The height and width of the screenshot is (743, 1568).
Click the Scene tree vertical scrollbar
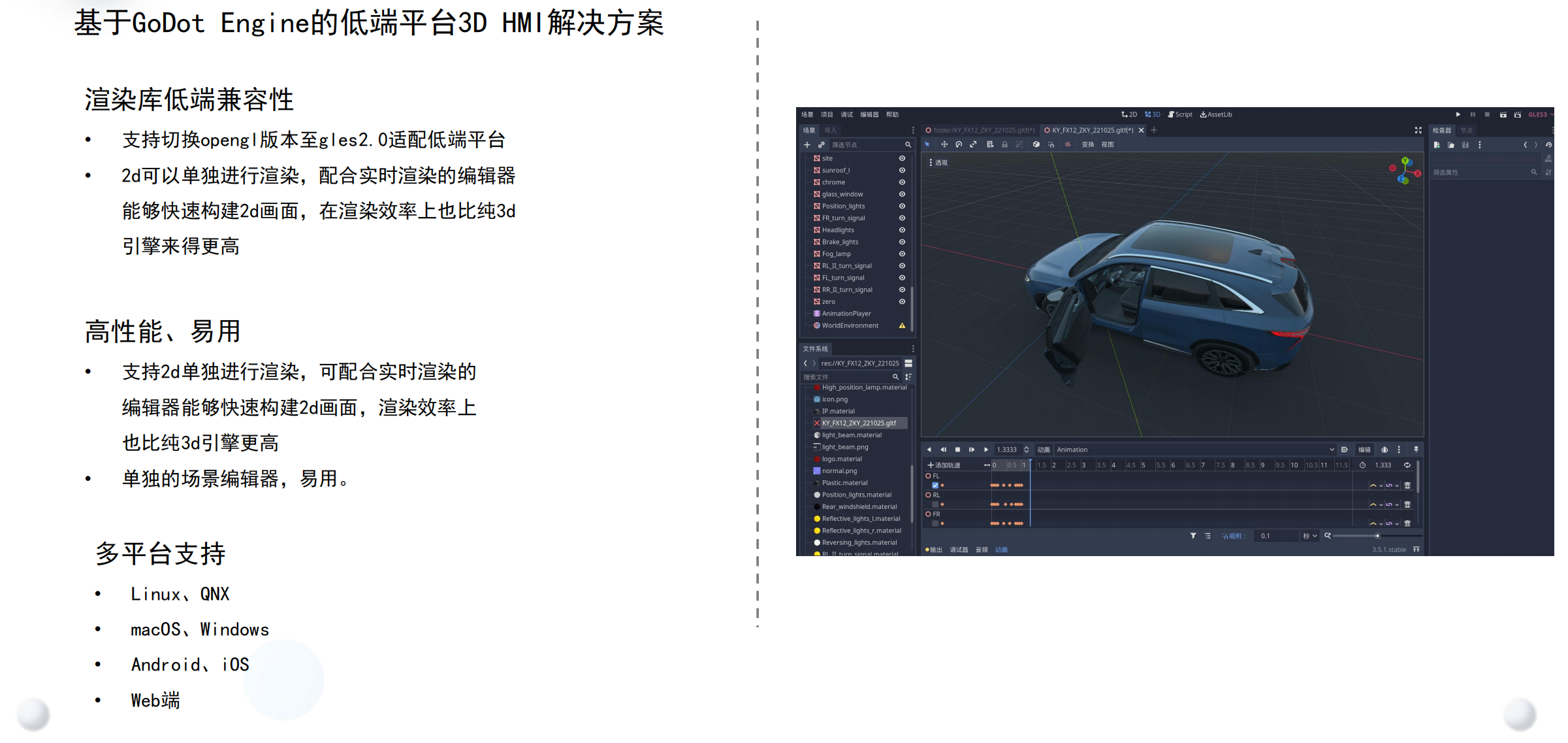[x=912, y=308]
